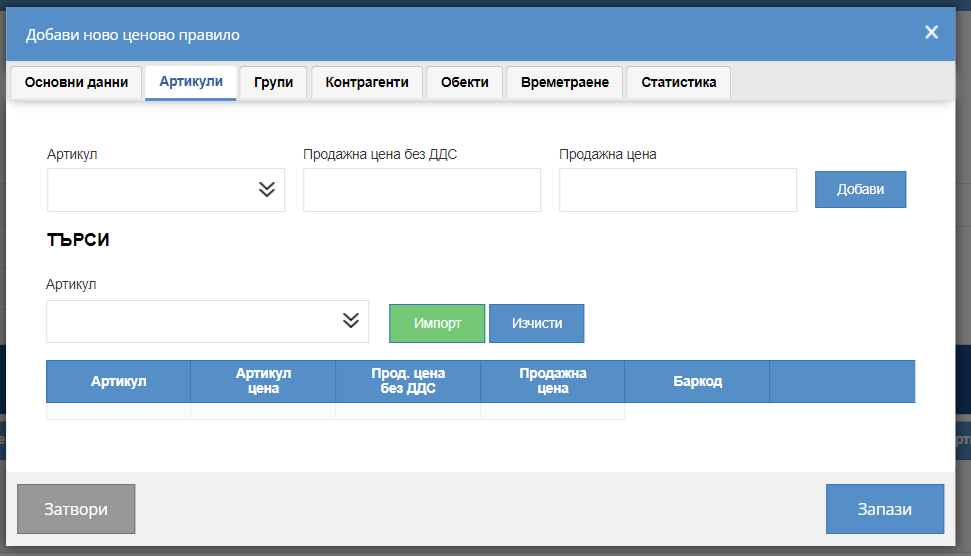The height and width of the screenshot is (556, 971).
Task: Switch to the Групи tab
Action: [273, 82]
